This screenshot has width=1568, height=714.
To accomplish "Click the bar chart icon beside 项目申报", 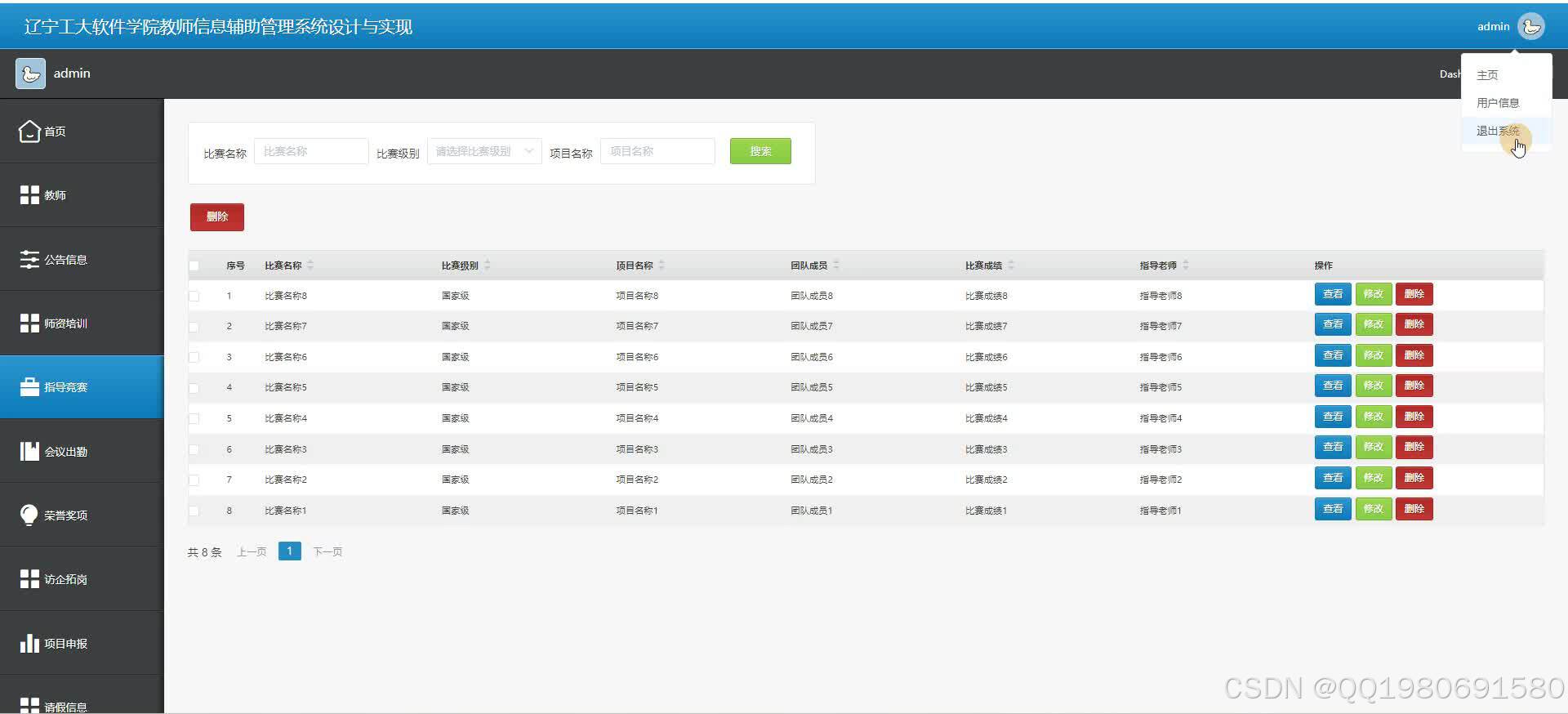I will point(29,643).
